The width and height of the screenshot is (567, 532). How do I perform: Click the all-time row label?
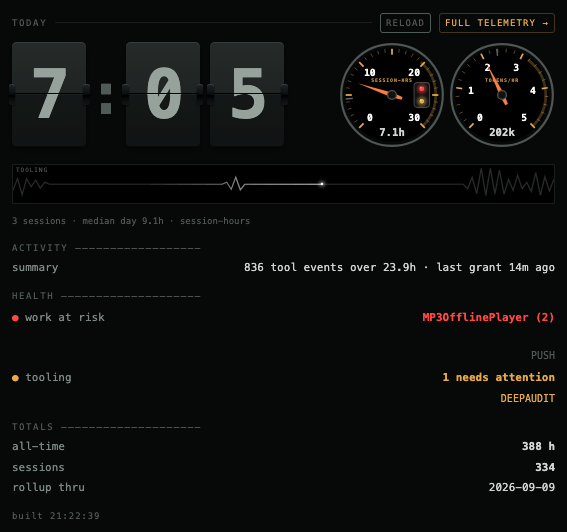click(x=38, y=446)
